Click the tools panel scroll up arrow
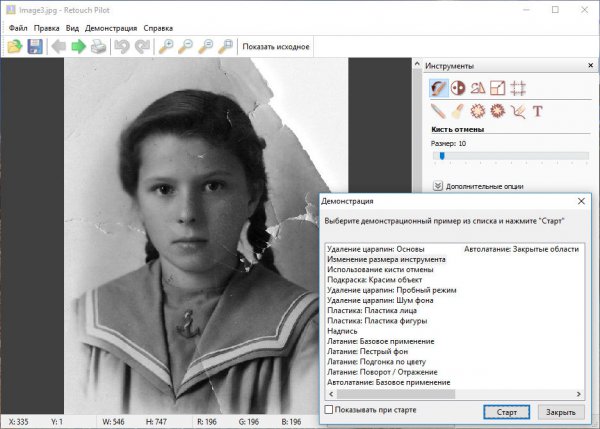This screenshot has width=600, height=429. coord(417,64)
